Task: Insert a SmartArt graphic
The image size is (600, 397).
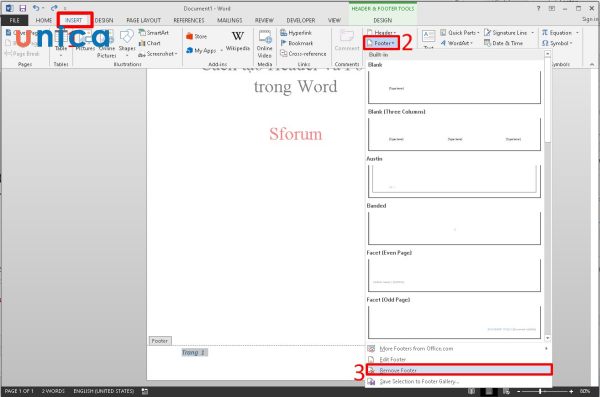Action: tap(153, 33)
